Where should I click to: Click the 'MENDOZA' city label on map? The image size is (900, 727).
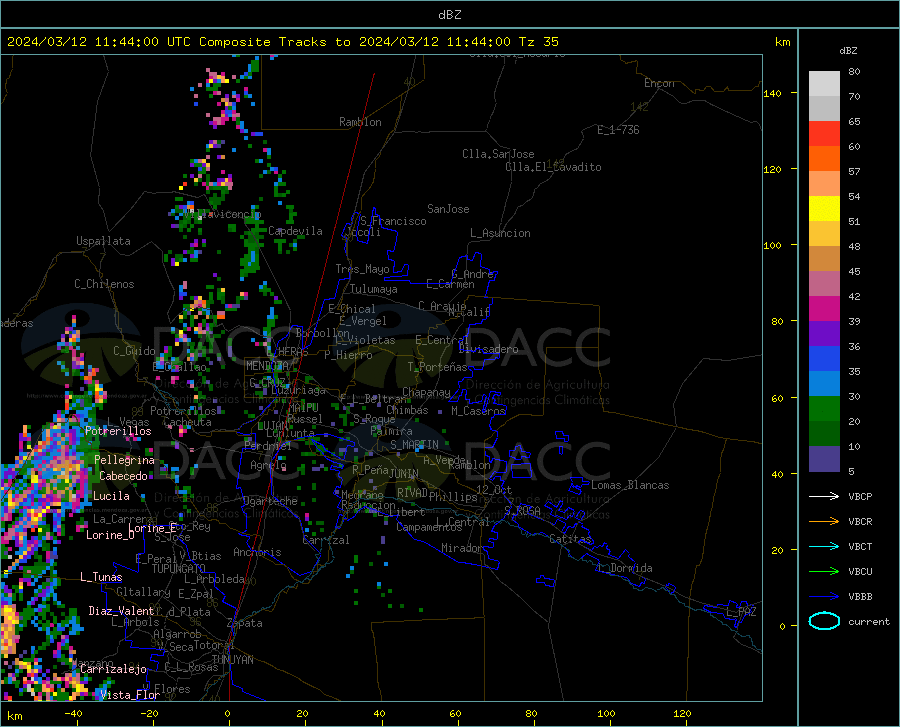click(x=267, y=366)
